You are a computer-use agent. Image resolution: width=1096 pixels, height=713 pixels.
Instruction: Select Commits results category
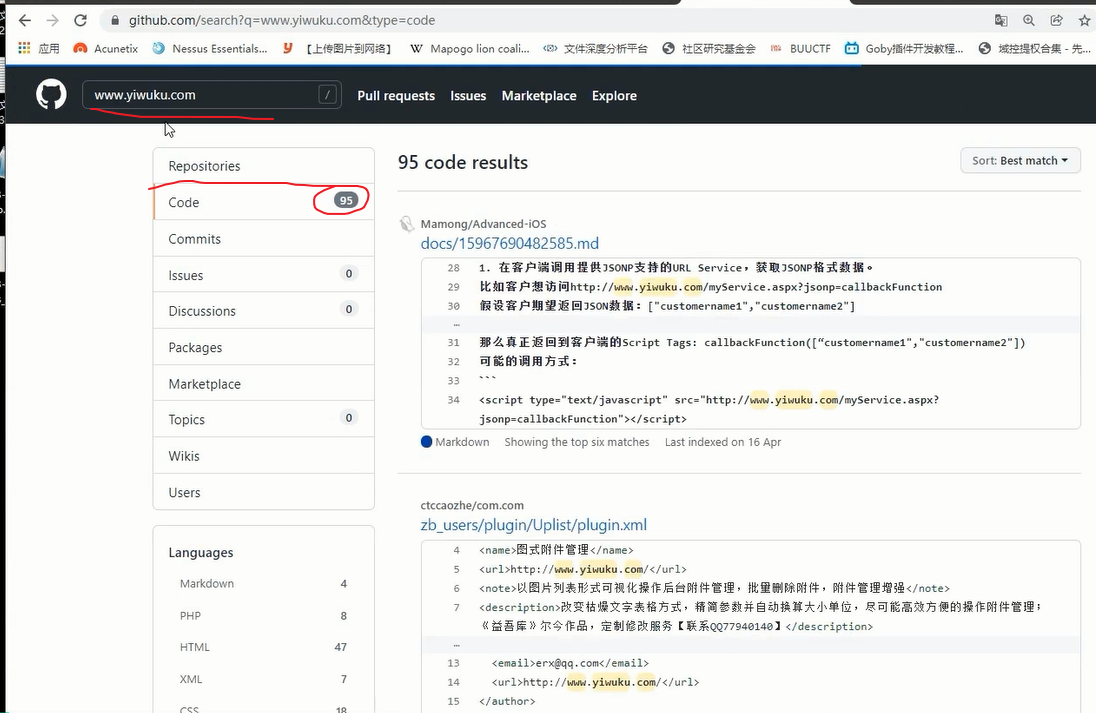coord(264,238)
